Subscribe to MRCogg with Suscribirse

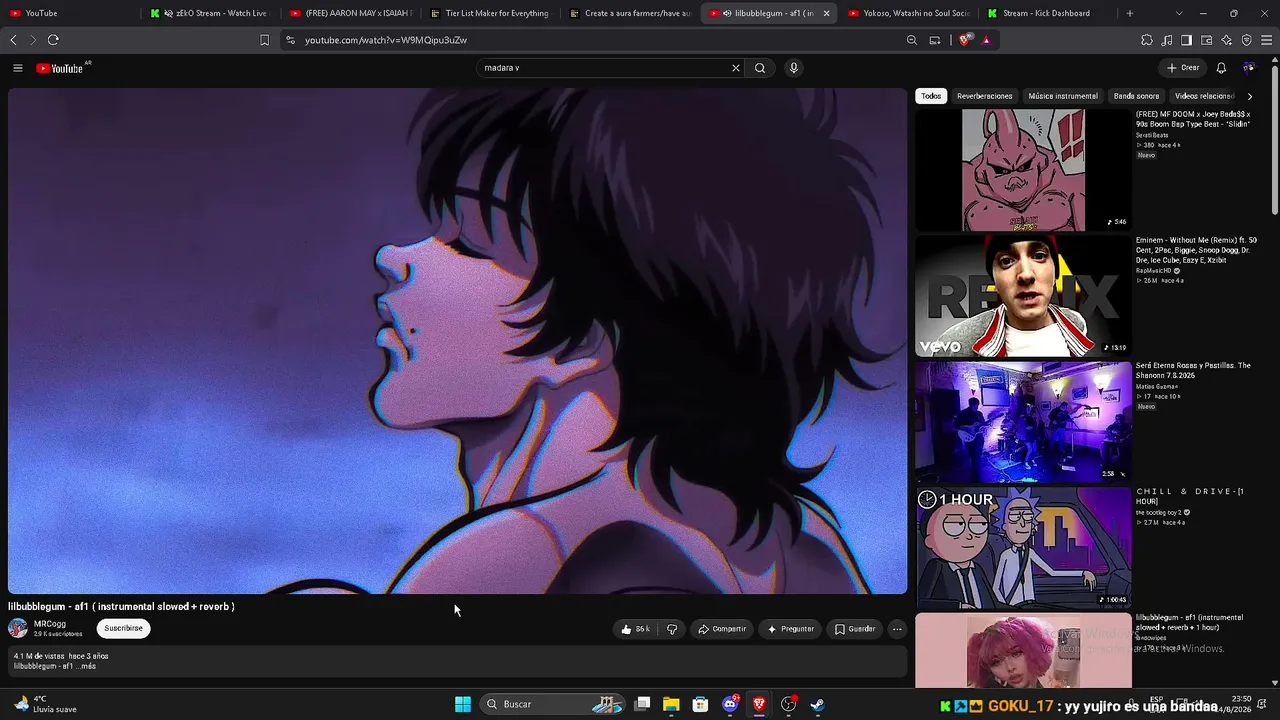pos(124,628)
